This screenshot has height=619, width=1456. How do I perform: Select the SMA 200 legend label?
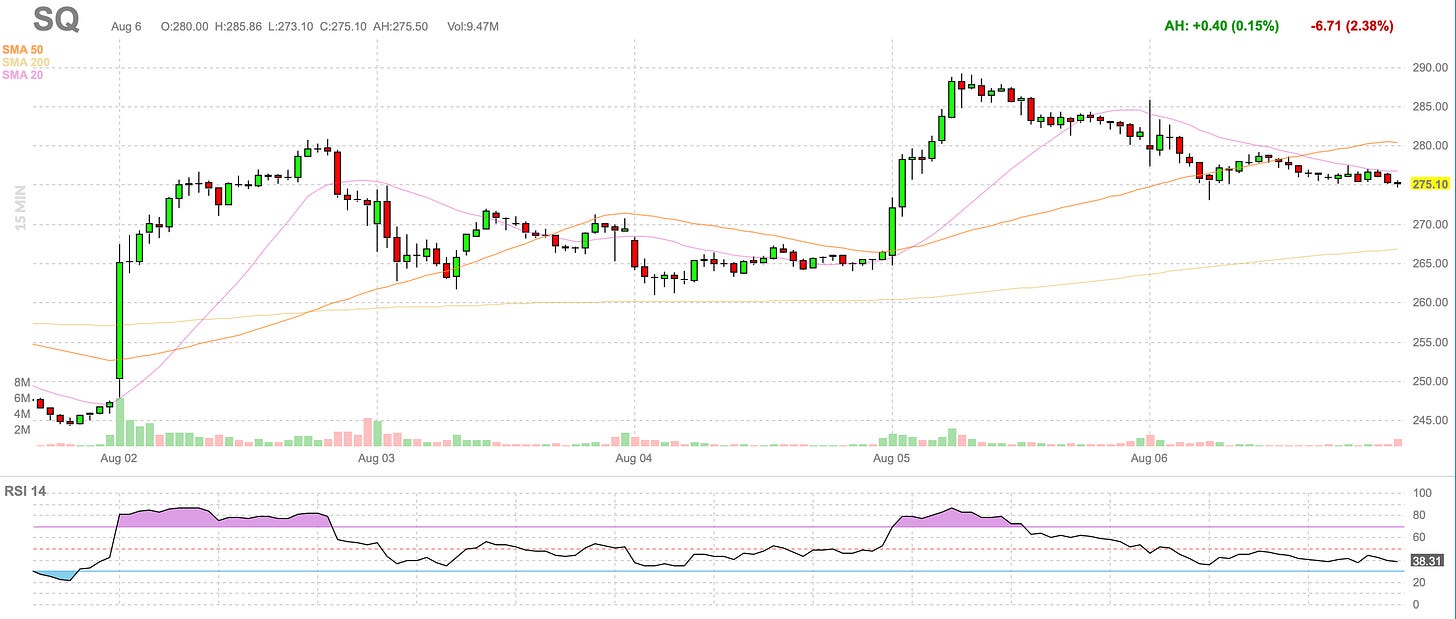pos(26,62)
